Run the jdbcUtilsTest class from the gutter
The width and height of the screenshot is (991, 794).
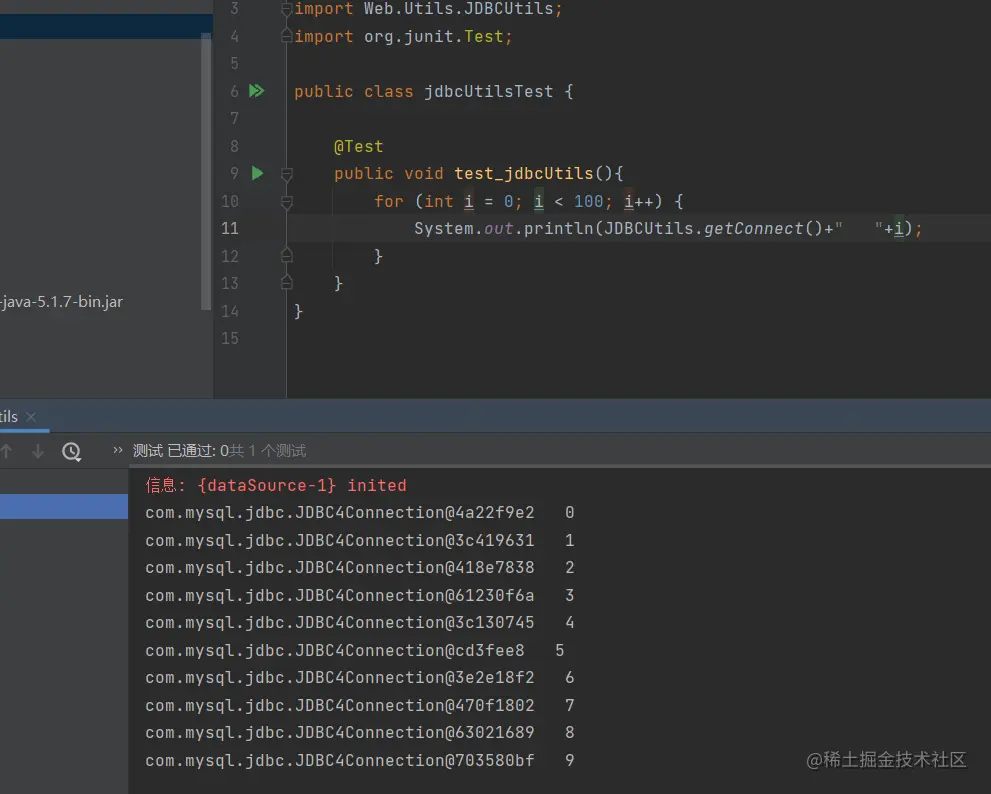[x=257, y=91]
